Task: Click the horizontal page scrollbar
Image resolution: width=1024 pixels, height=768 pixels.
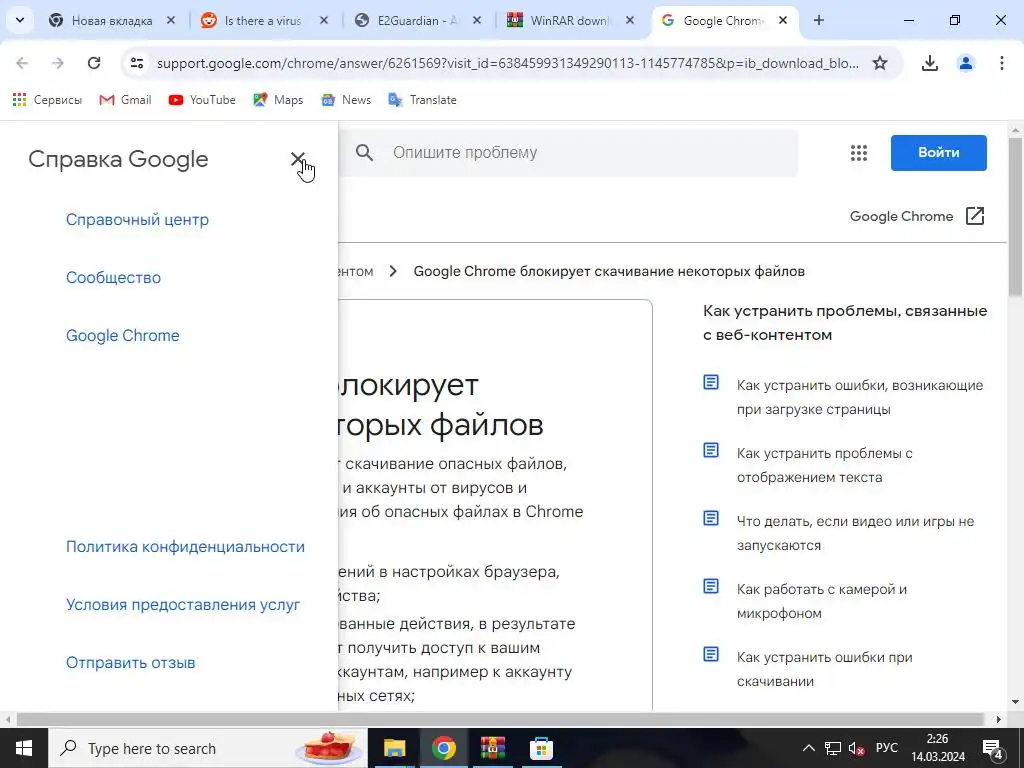Action: [x=500, y=719]
